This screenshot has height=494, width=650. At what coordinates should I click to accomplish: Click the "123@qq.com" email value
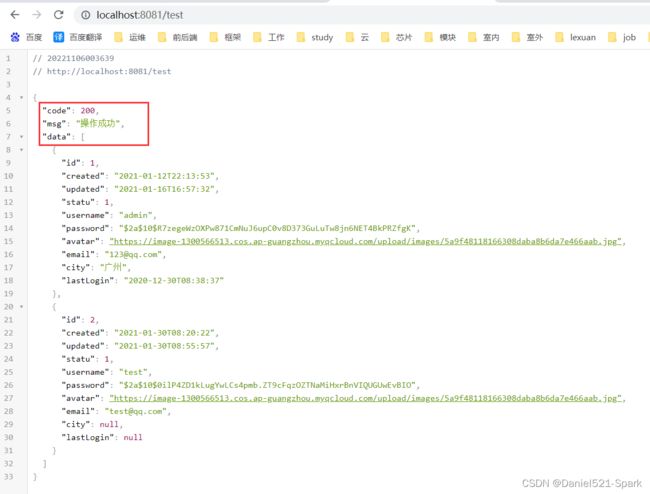133,254
